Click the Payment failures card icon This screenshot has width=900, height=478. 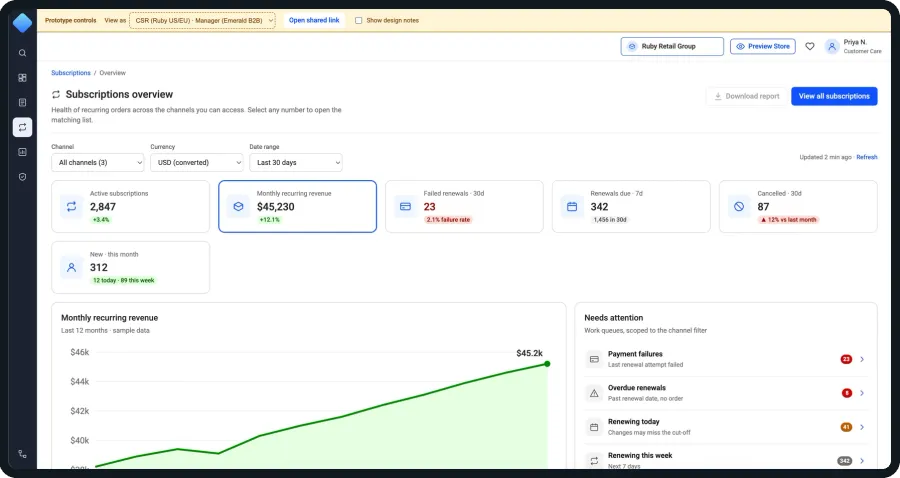594,359
